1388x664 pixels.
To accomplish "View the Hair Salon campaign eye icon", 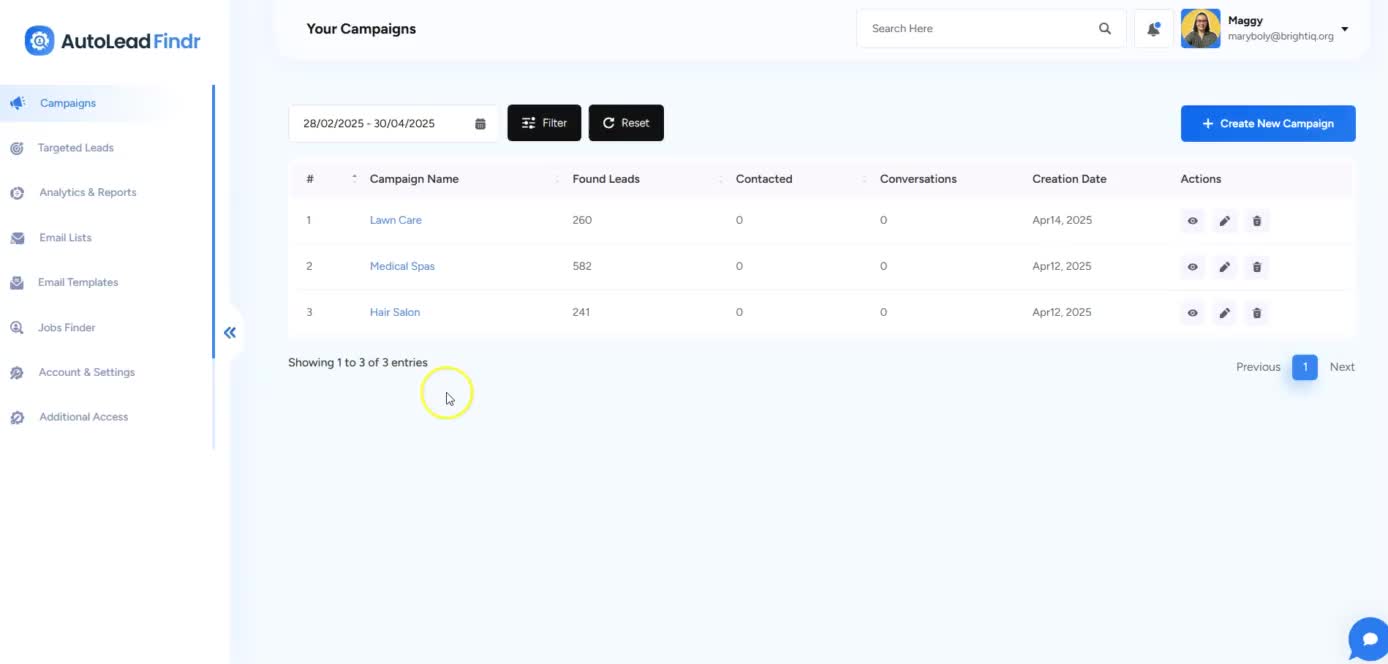I will tap(1192, 313).
